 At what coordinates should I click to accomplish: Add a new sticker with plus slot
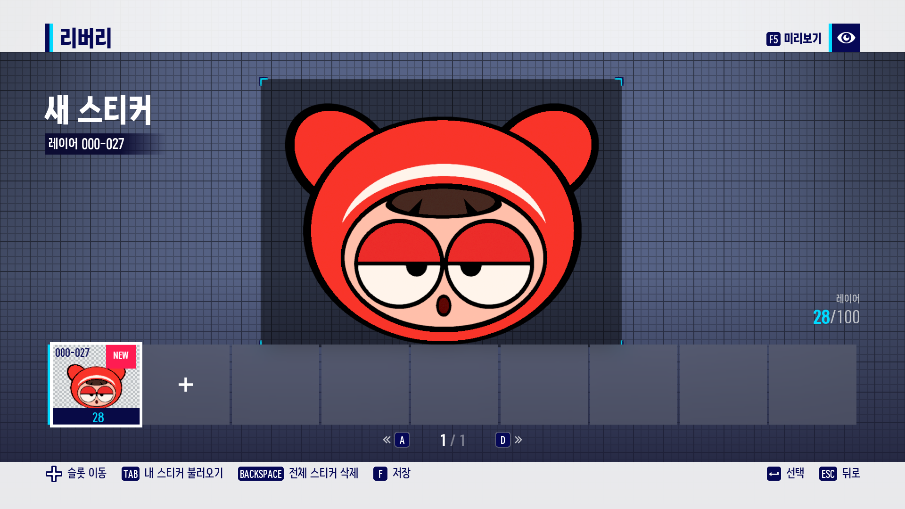[x=186, y=385]
